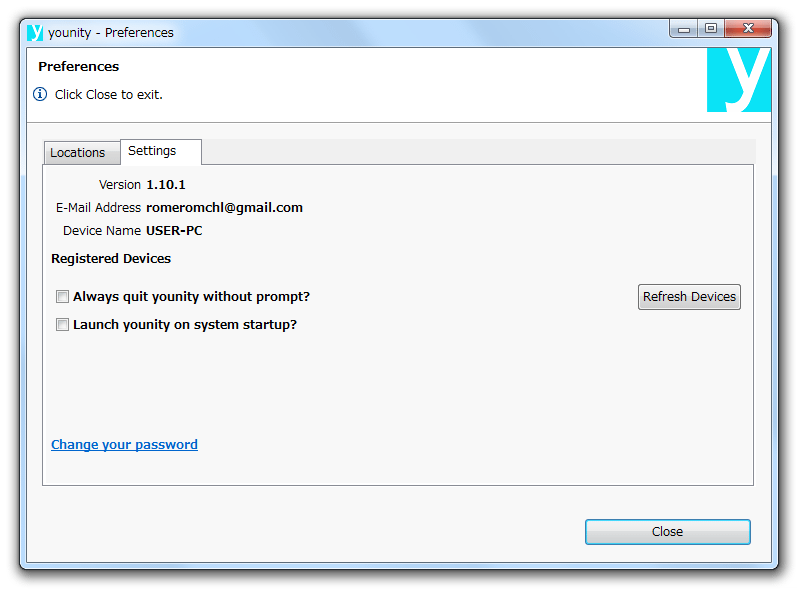Viewport: 801px width, 593px height.
Task: Maximize the Preferences window
Action: pyautogui.click(x=711, y=29)
